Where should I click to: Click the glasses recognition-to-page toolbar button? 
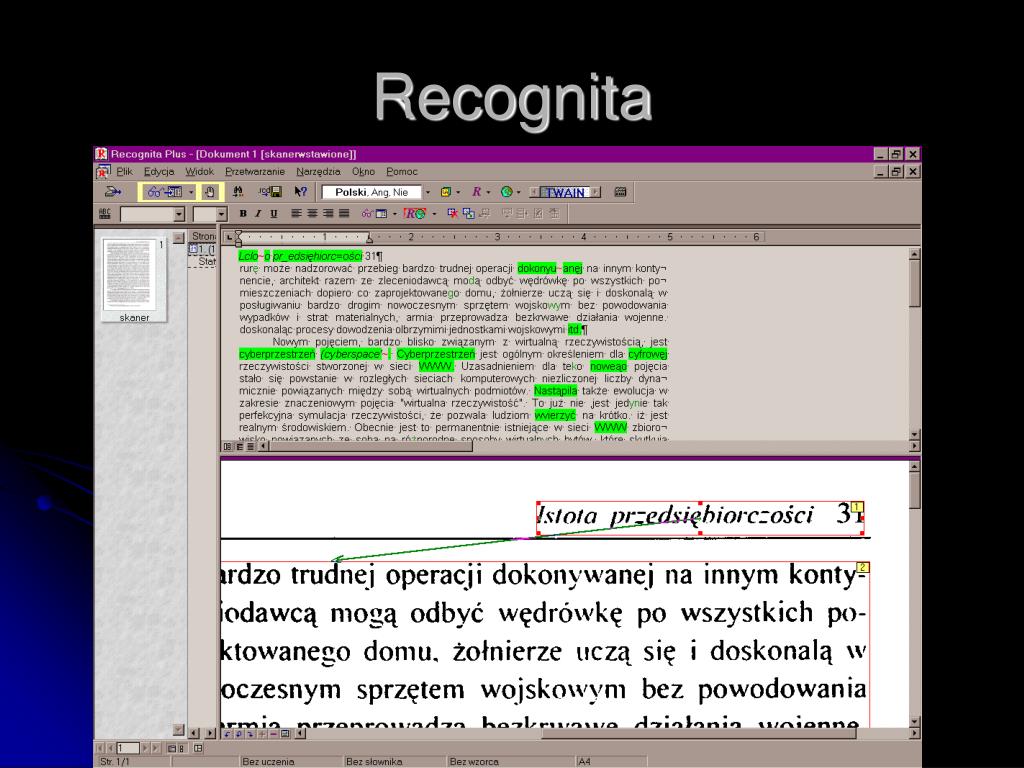tap(164, 192)
